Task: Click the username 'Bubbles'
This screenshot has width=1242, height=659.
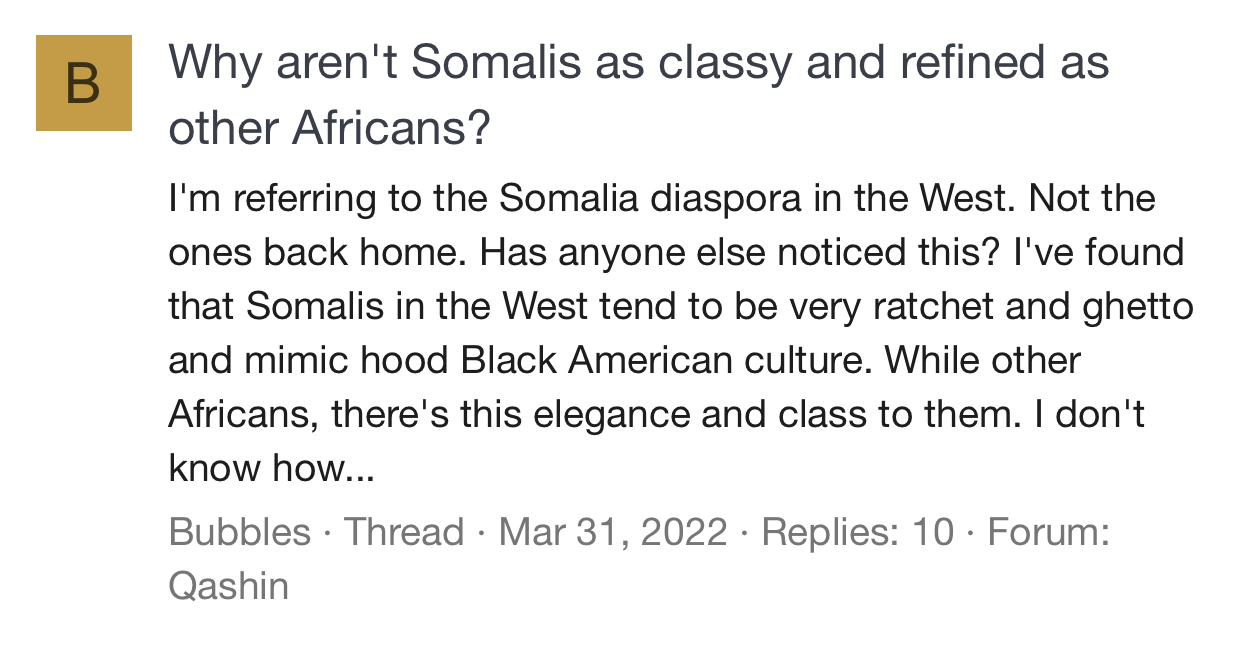Action: (x=239, y=531)
